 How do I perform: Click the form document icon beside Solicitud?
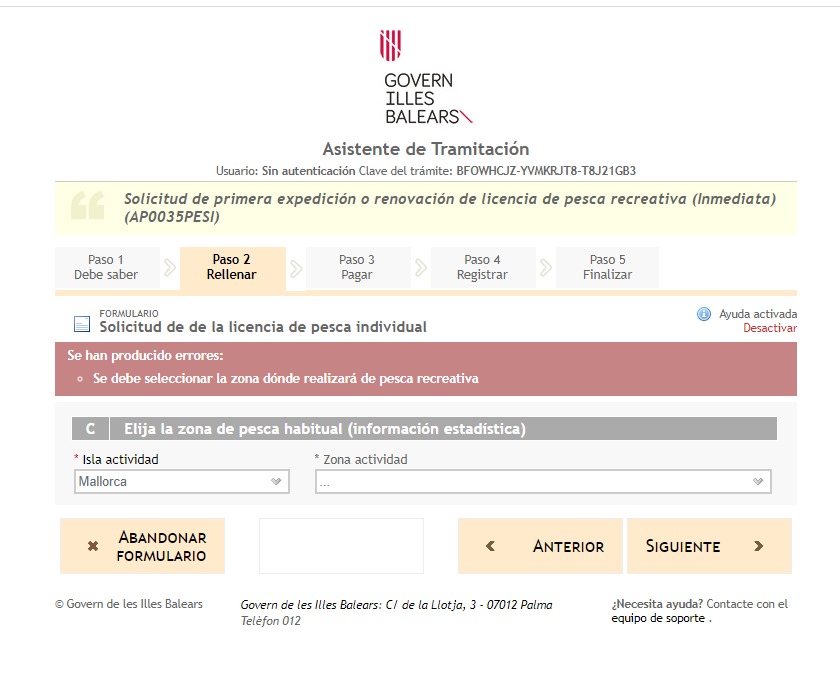pos(82,324)
